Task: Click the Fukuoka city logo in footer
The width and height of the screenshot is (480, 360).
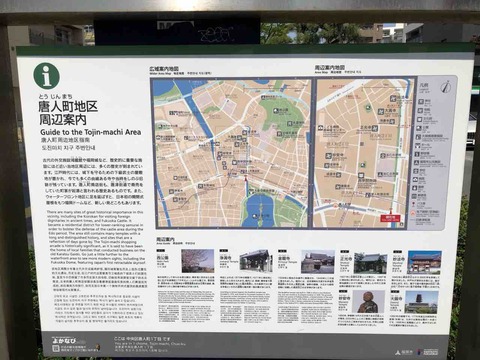Action: point(404,352)
